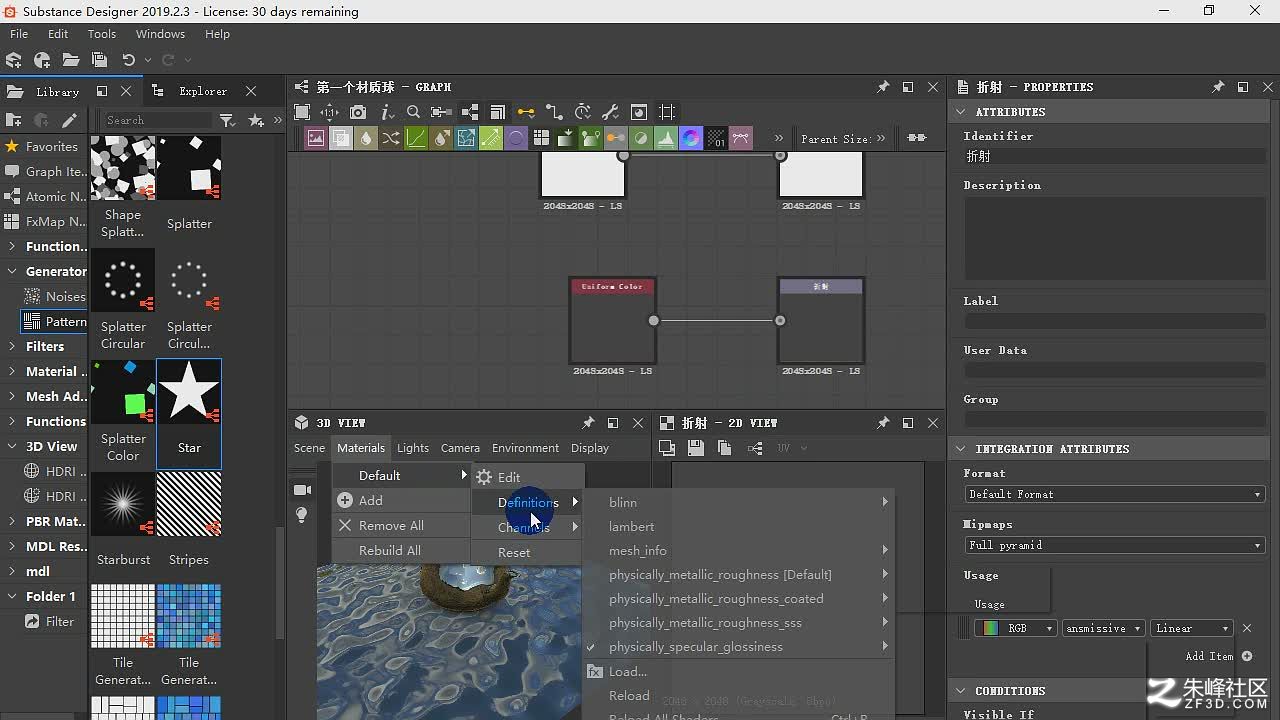Click Load... in definitions list
Screen dimensions: 1280x720
(x=737, y=671)
